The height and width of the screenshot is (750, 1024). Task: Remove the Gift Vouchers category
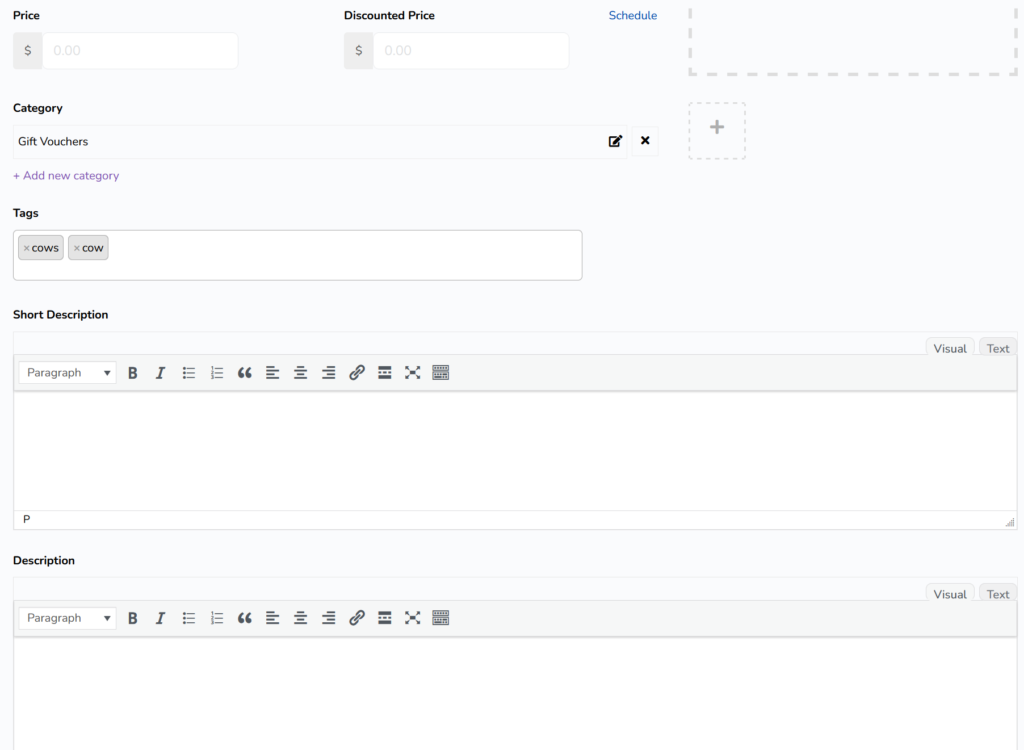(645, 141)
